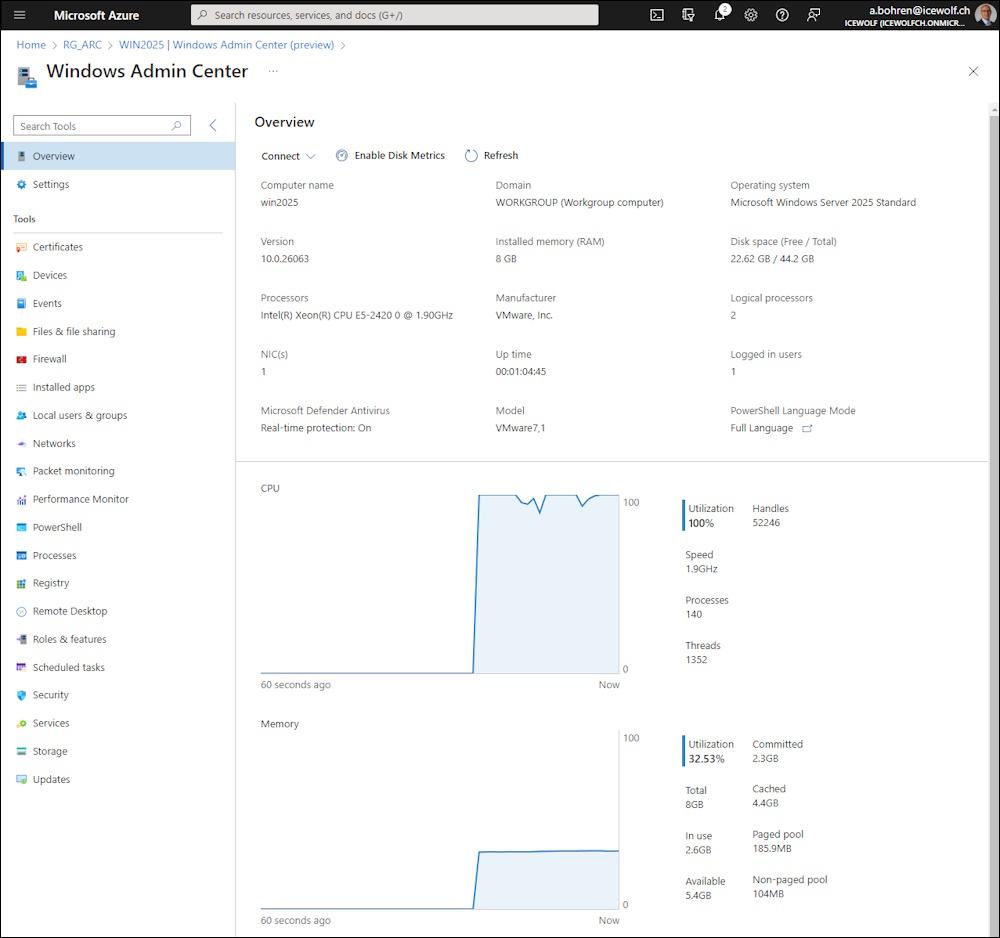Click the Certificates tool icon

21,247
